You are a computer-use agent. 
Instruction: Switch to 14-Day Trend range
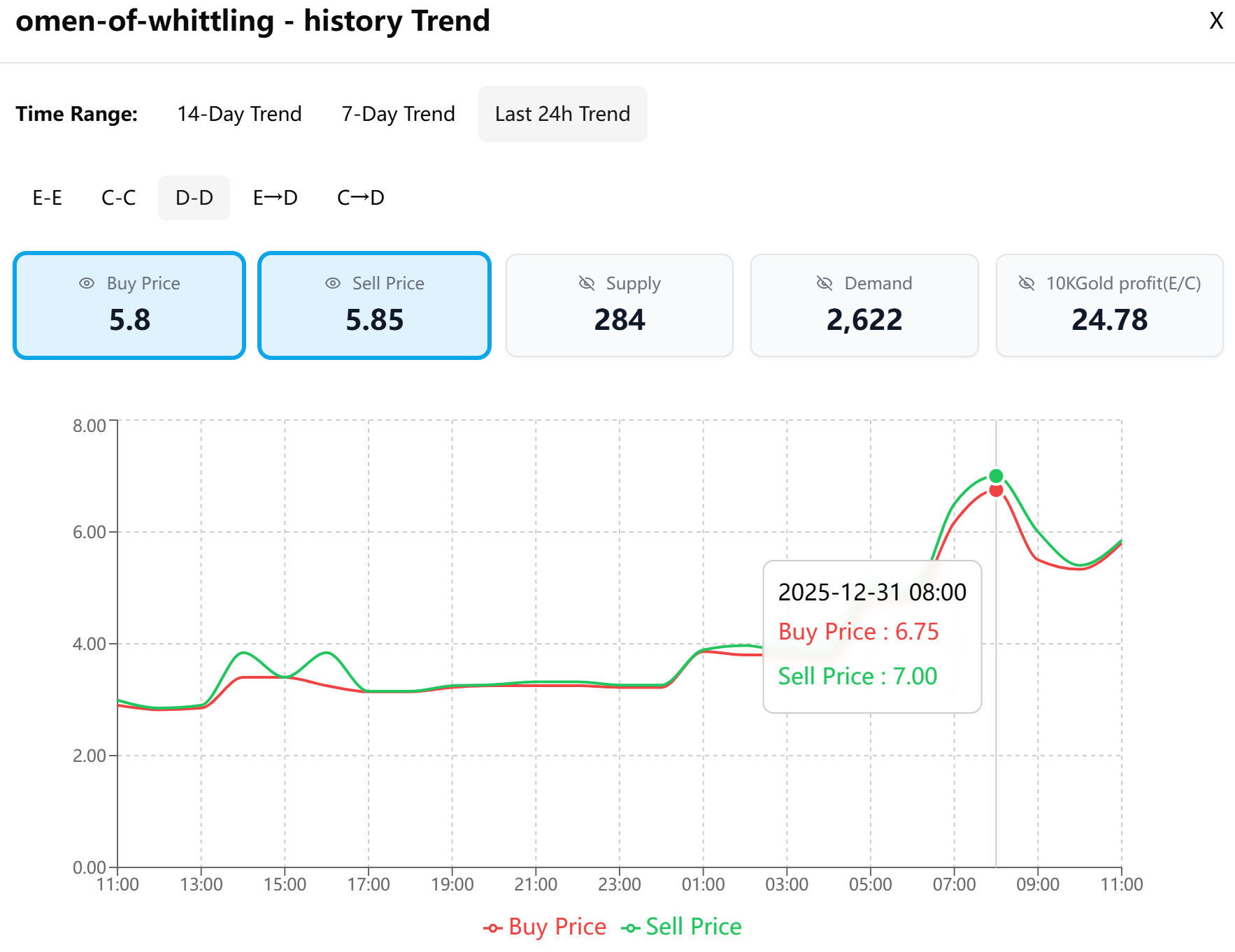[239, 114]
